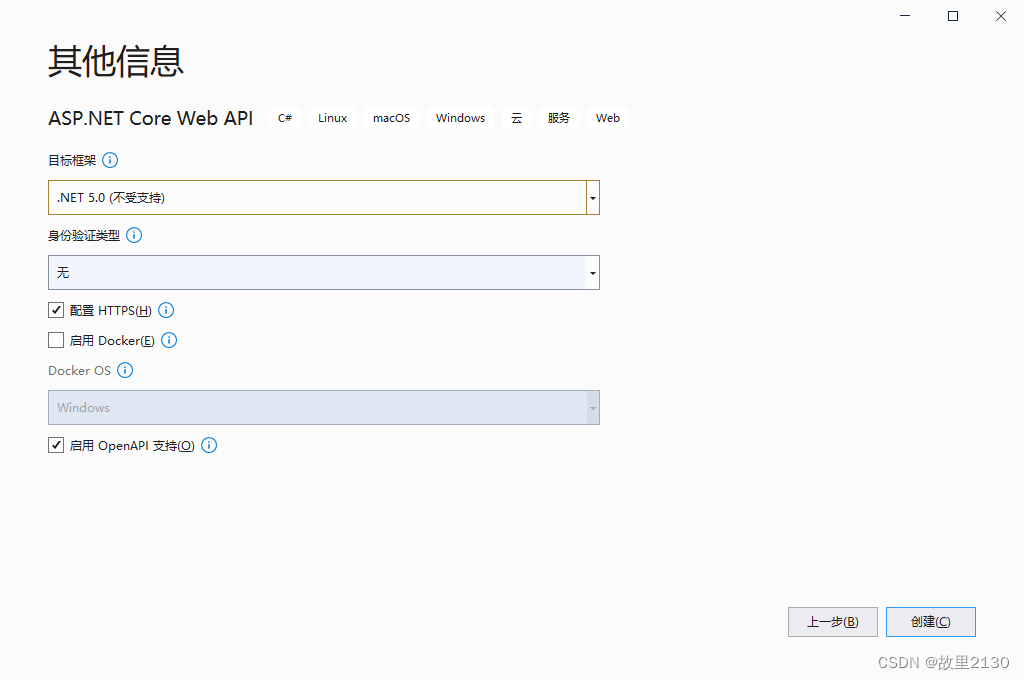Image resolution: width=1024 pixels, height=680 pixels.
Task: Select the macOS tag
Action: pos(391,117)
